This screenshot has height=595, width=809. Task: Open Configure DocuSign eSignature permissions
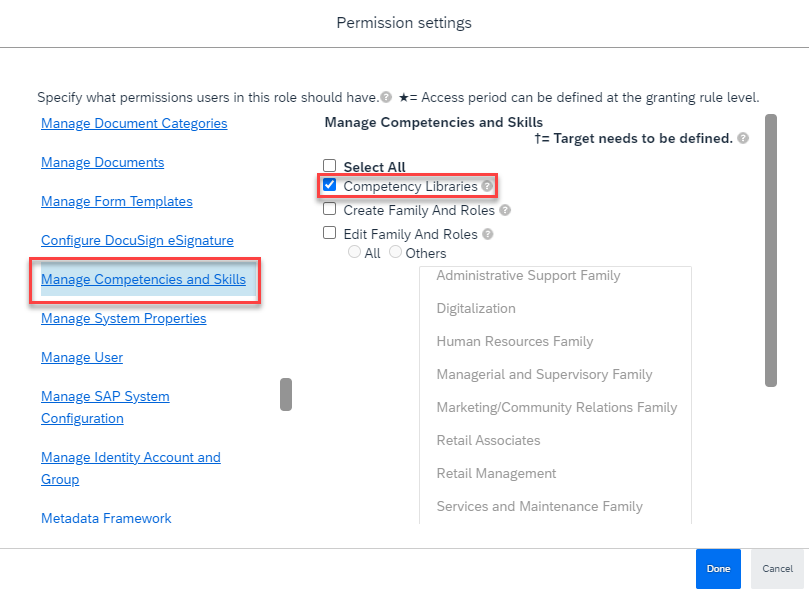coord(137,240)
